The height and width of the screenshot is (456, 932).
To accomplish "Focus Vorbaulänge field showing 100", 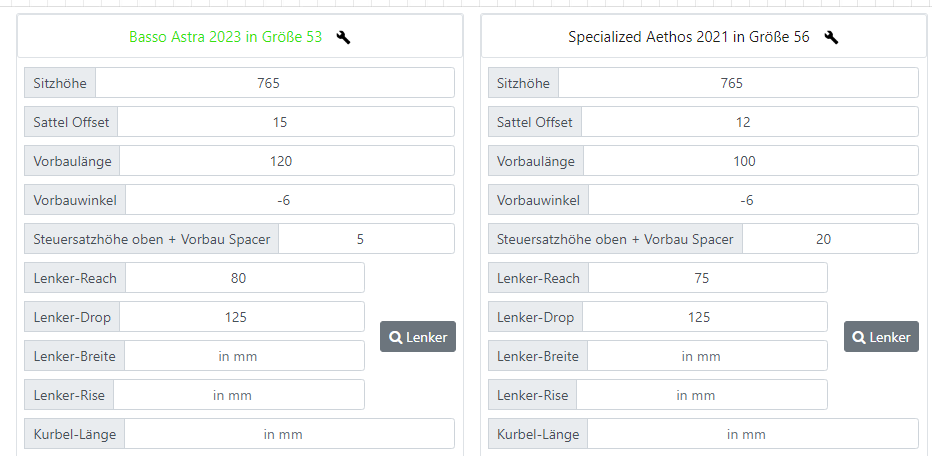I will click(x=750, y=161).
